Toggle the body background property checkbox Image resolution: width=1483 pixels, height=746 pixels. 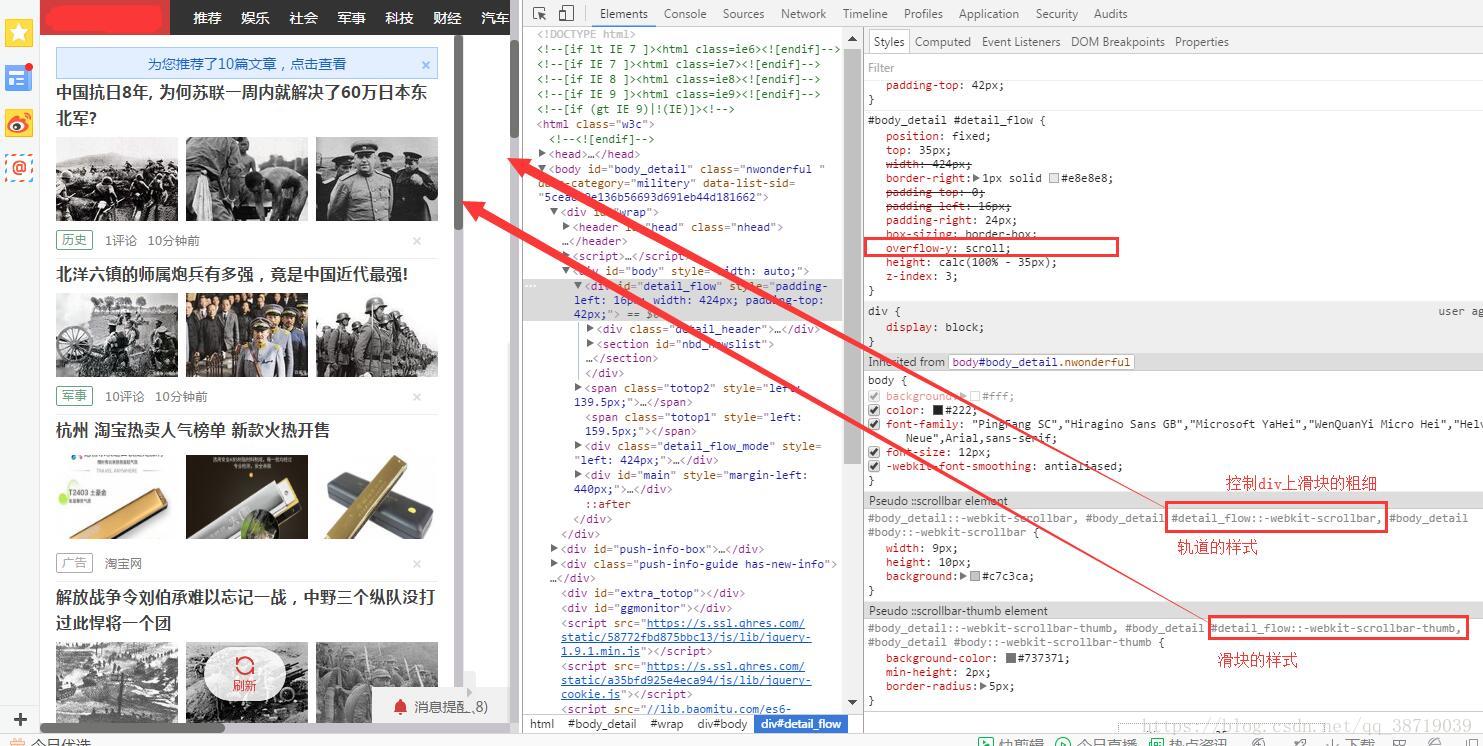[x=874, y=396]
